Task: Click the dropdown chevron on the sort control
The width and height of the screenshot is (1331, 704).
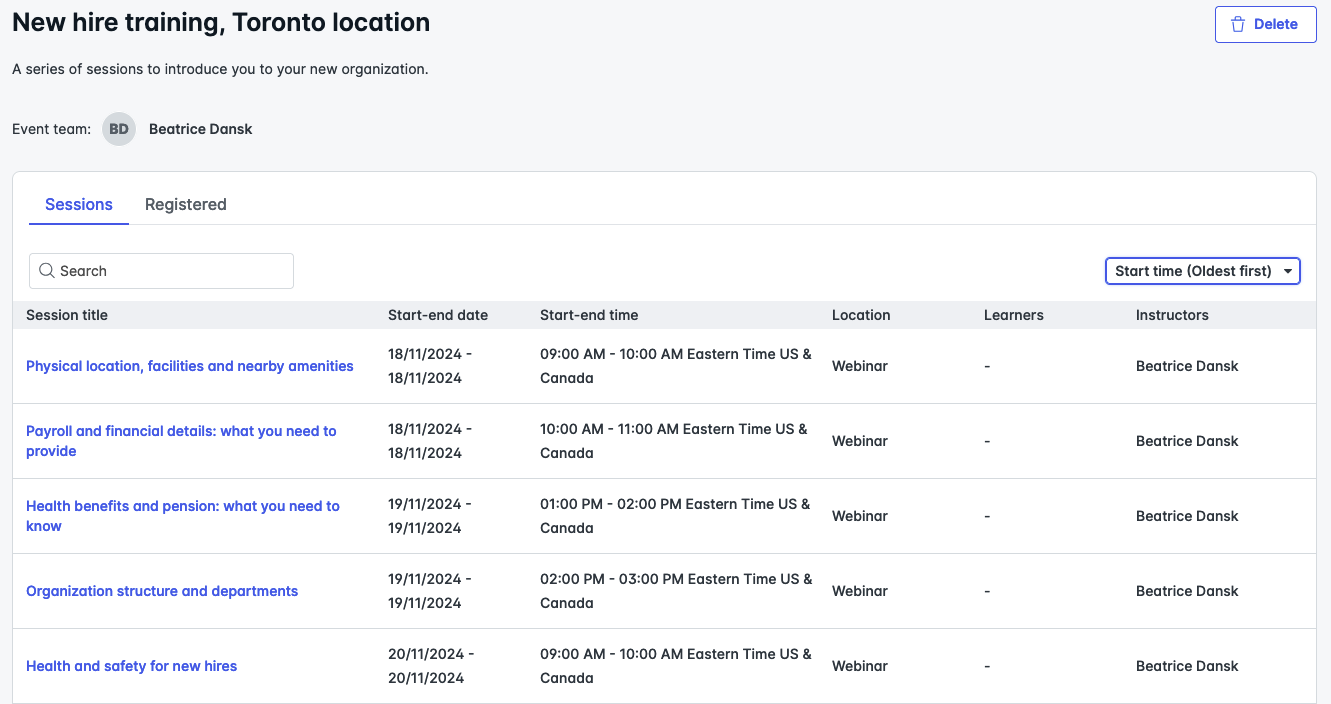Action: [x=1287, y=270]
